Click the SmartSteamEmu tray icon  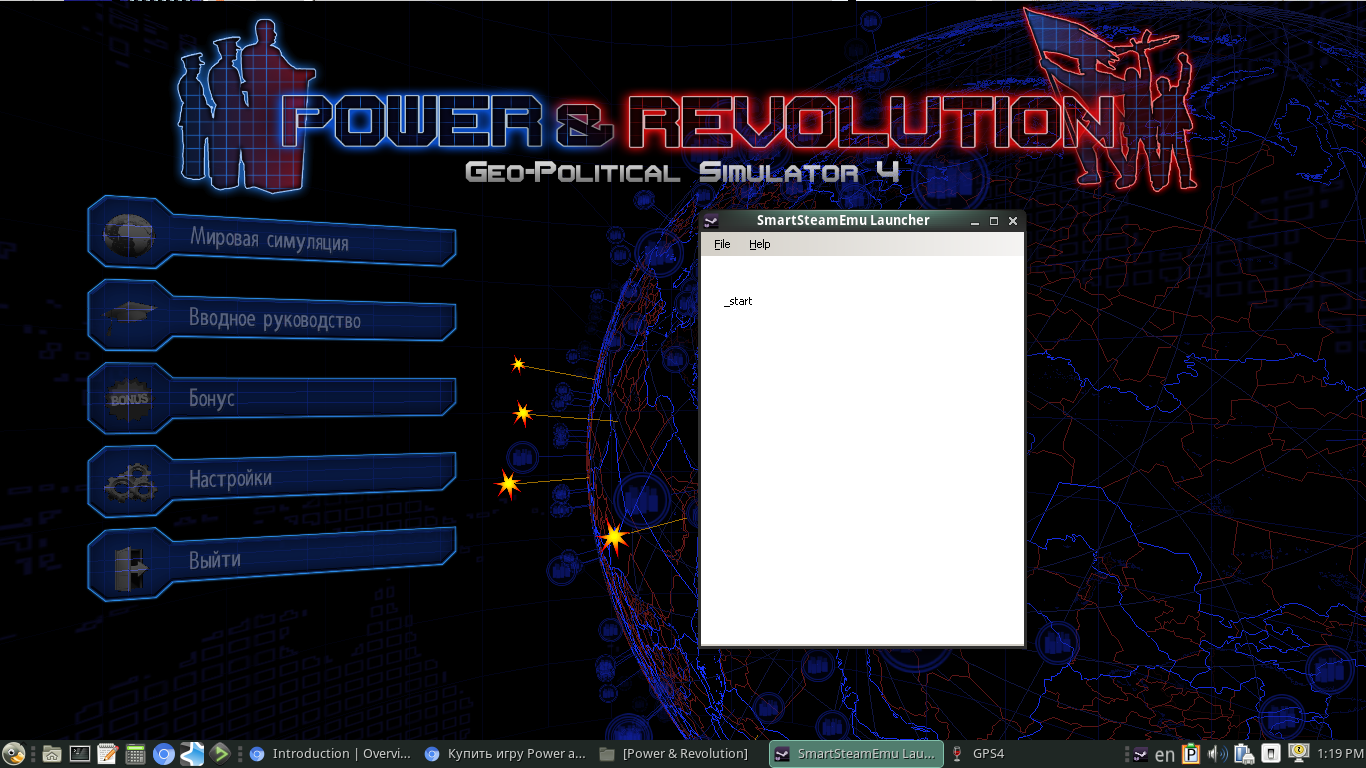point(1140,754)
